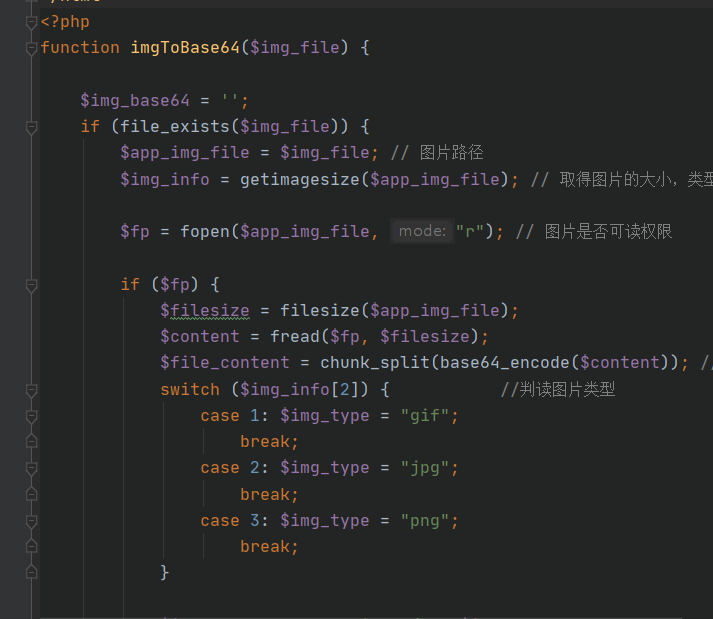Click the $fp variable assigned from fopen

pos(135,232)
